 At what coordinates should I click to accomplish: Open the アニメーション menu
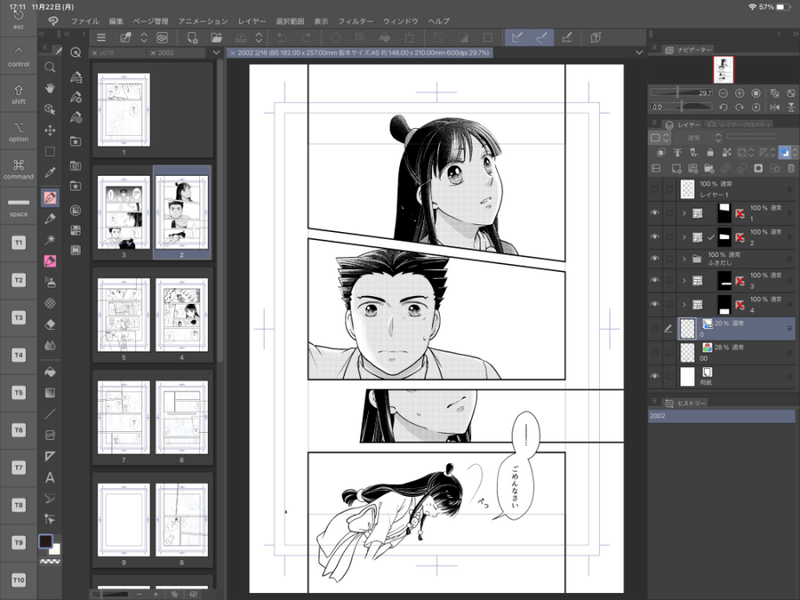point(203,21)
